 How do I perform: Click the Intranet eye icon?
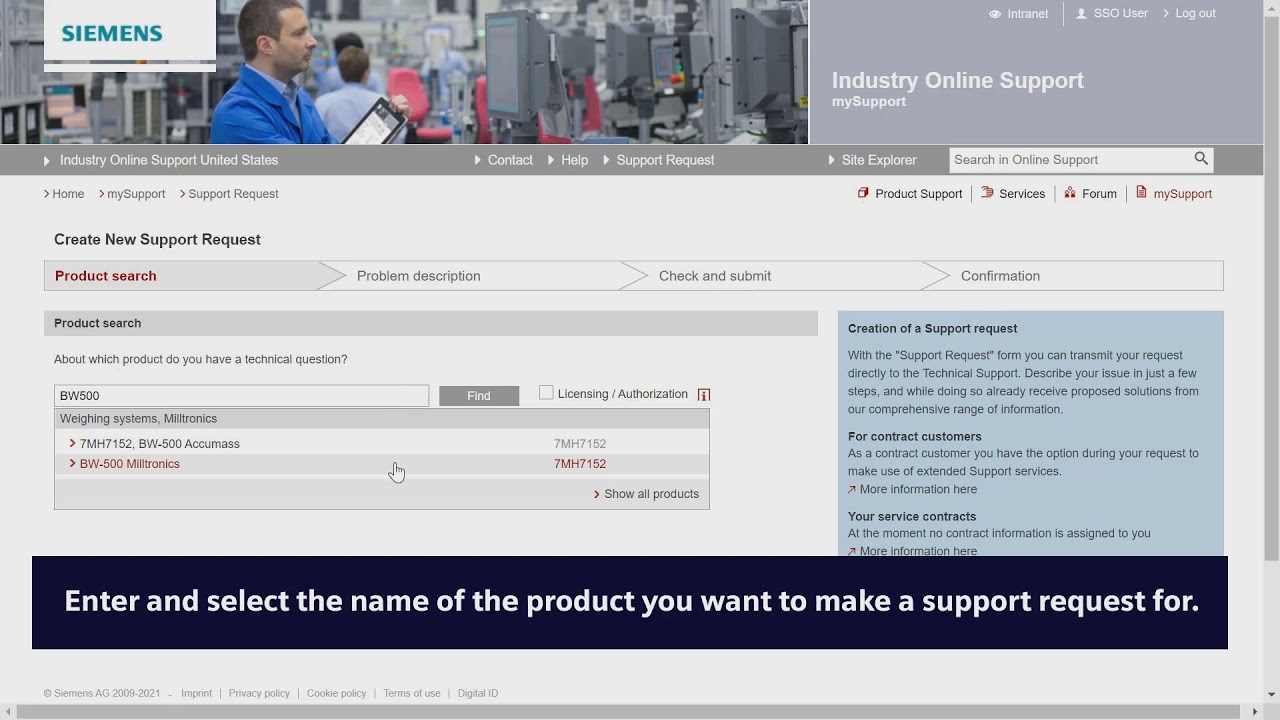(995, 14)
